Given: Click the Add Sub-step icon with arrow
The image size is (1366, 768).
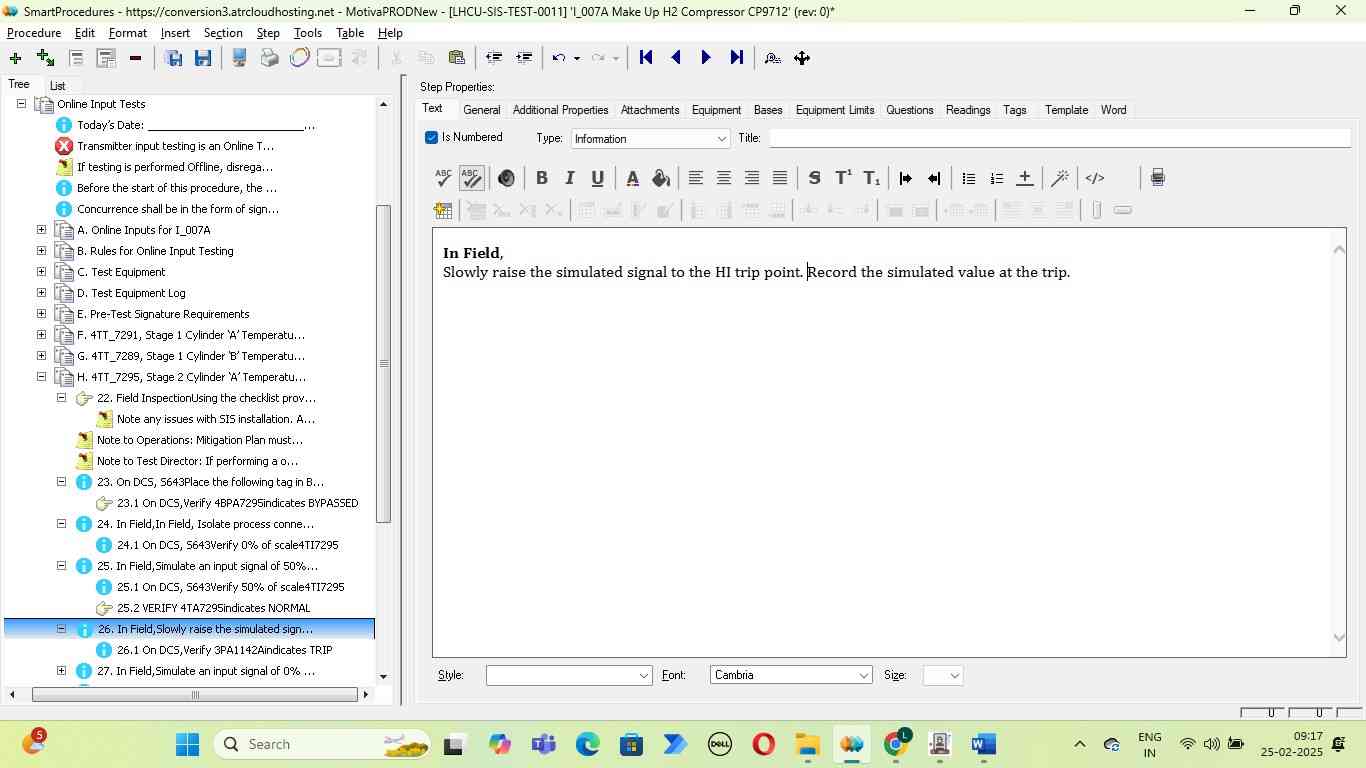Looking at the screenshot, I should point(45,58).
